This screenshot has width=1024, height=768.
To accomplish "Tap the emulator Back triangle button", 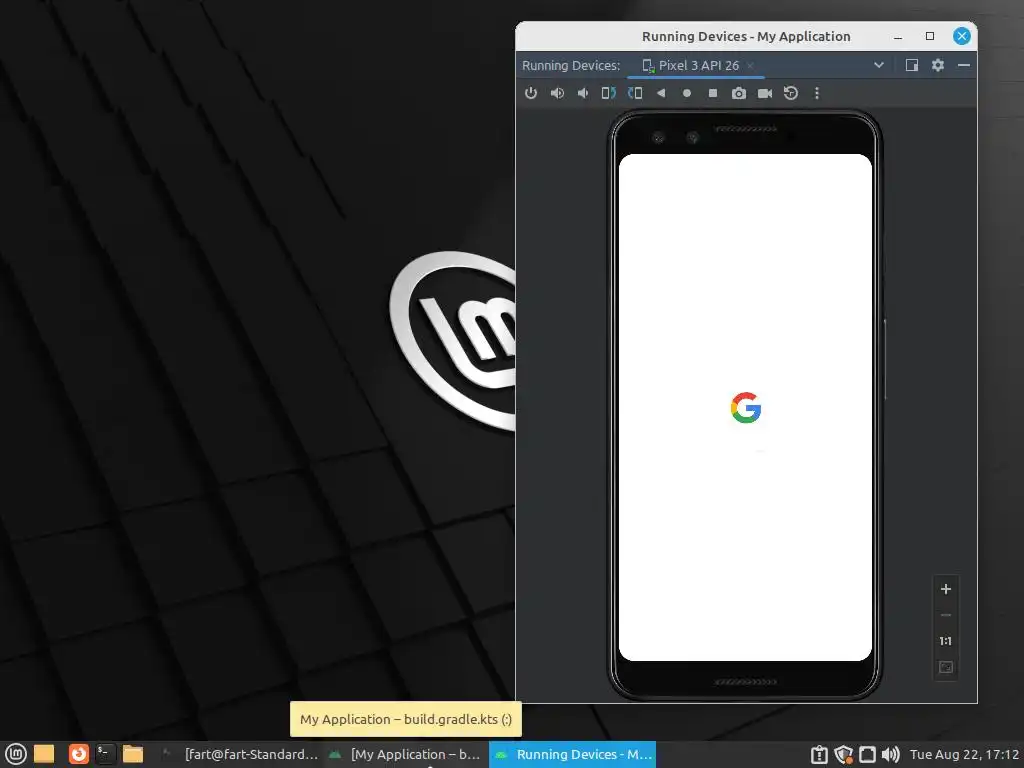I will click(x=661, y=93).
